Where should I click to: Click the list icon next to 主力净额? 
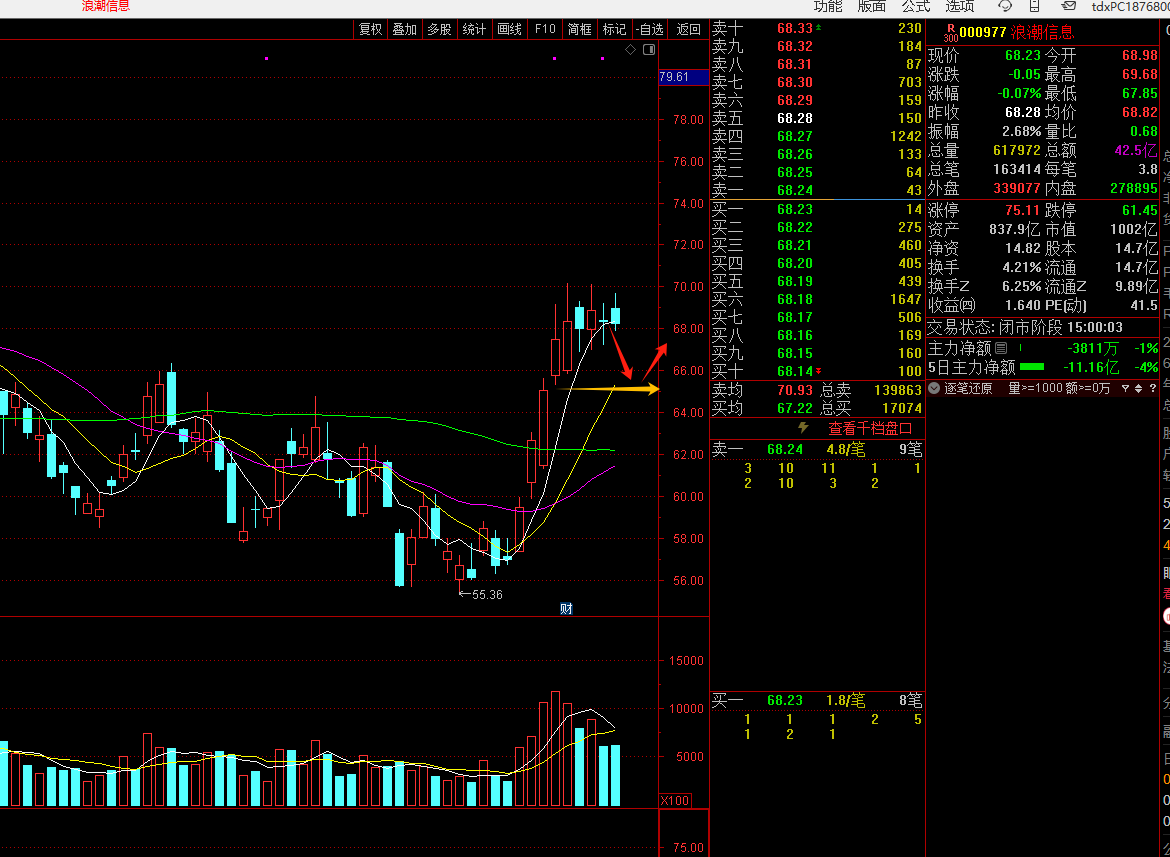[x=1001, y=348]
